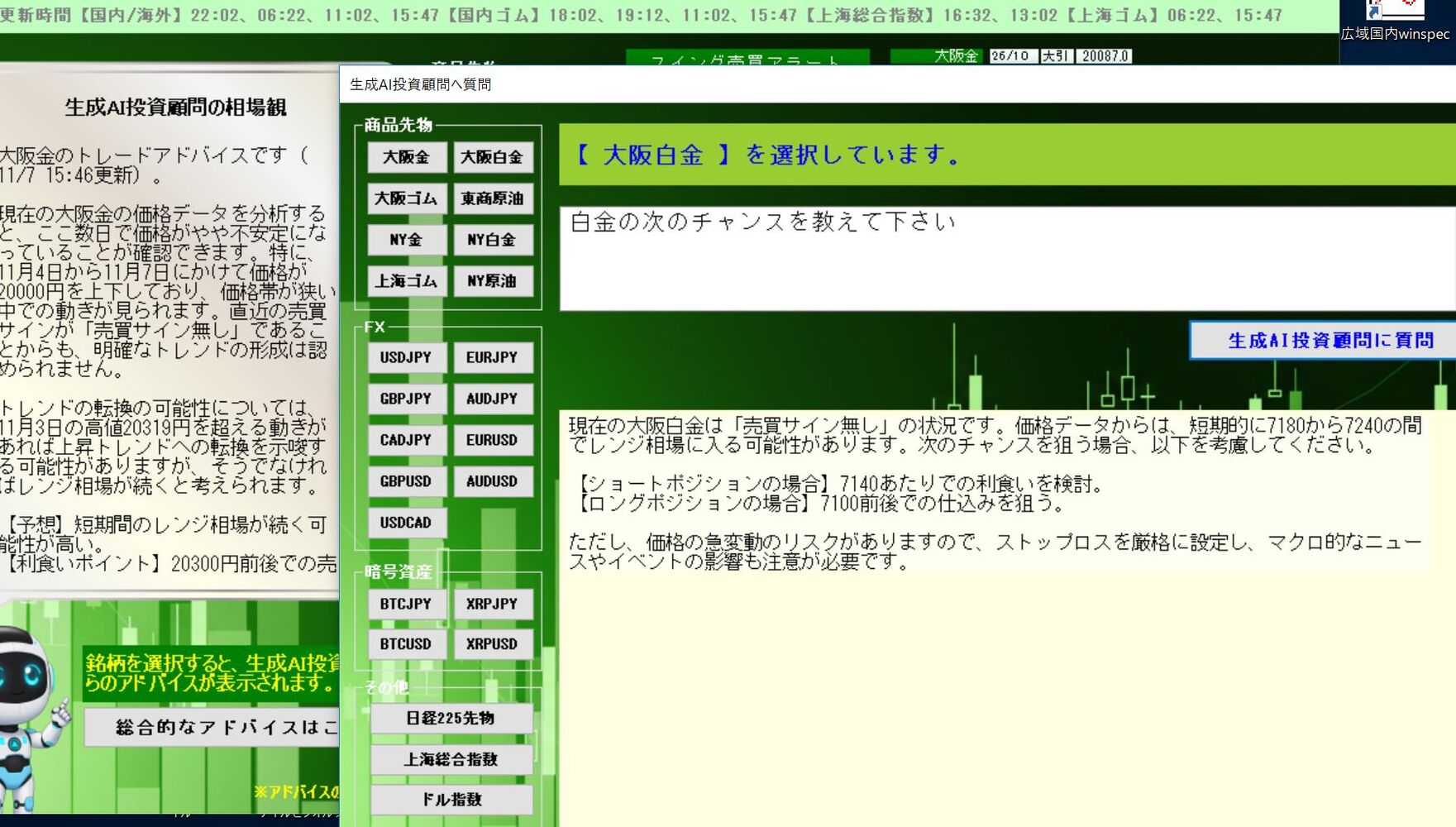Select the NY原油 button
Image resolution: width=1456 pixels, height=827 pixels.
tap(493, 281)
